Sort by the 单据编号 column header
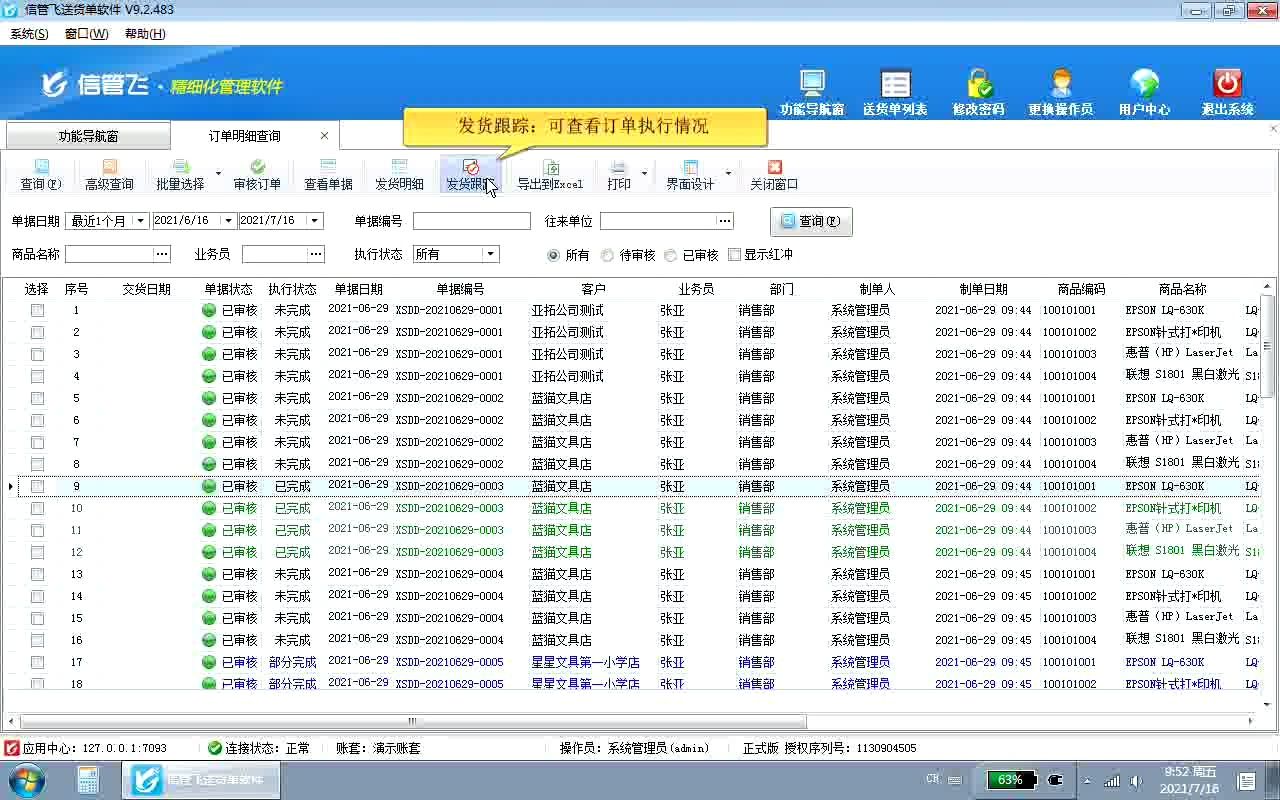This screenshot has height=800, width=1280. 460,289
